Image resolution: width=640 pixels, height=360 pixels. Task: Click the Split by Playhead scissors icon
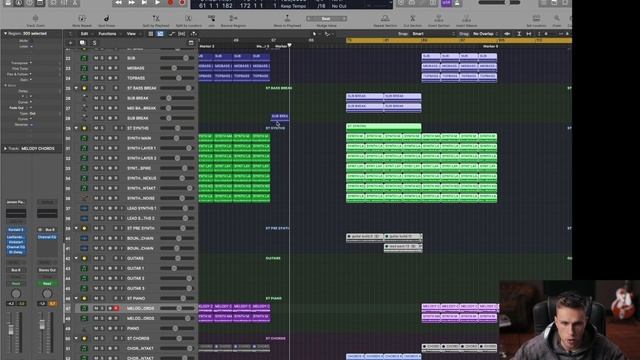coord(156,19)
